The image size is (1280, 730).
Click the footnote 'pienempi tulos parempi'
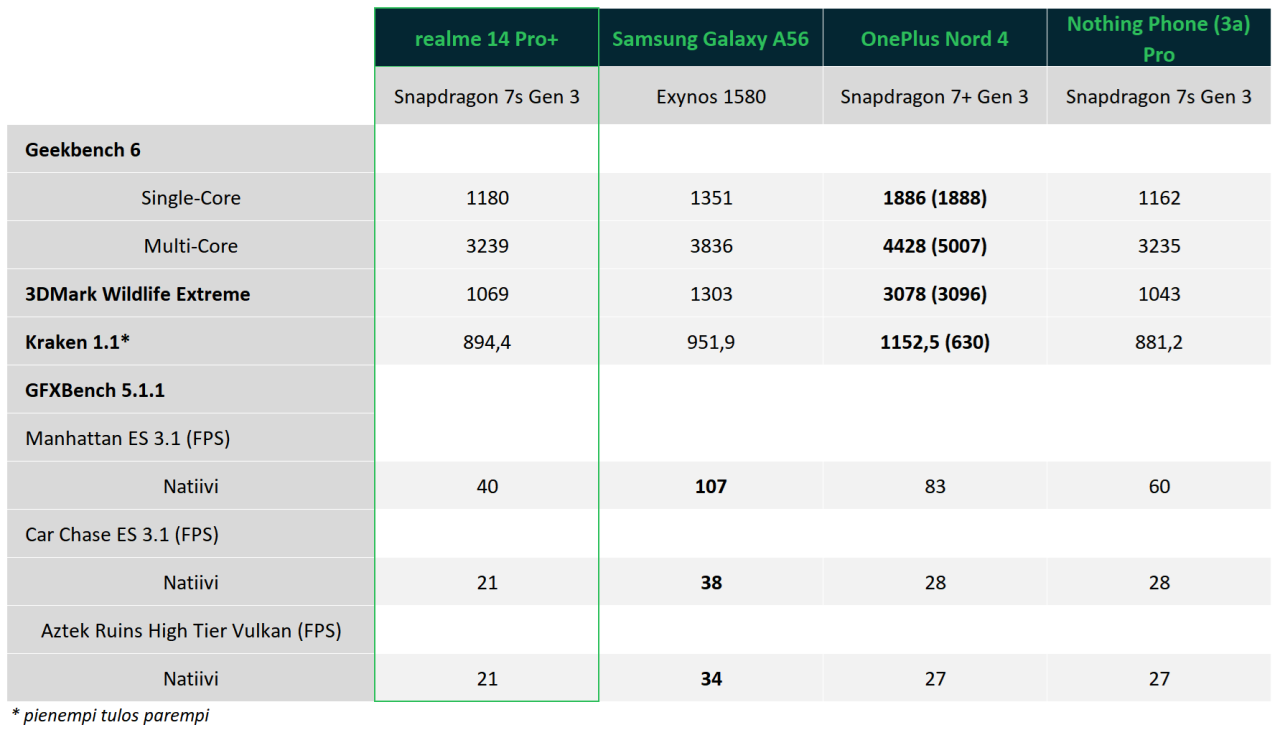click(x=117, y=715)
